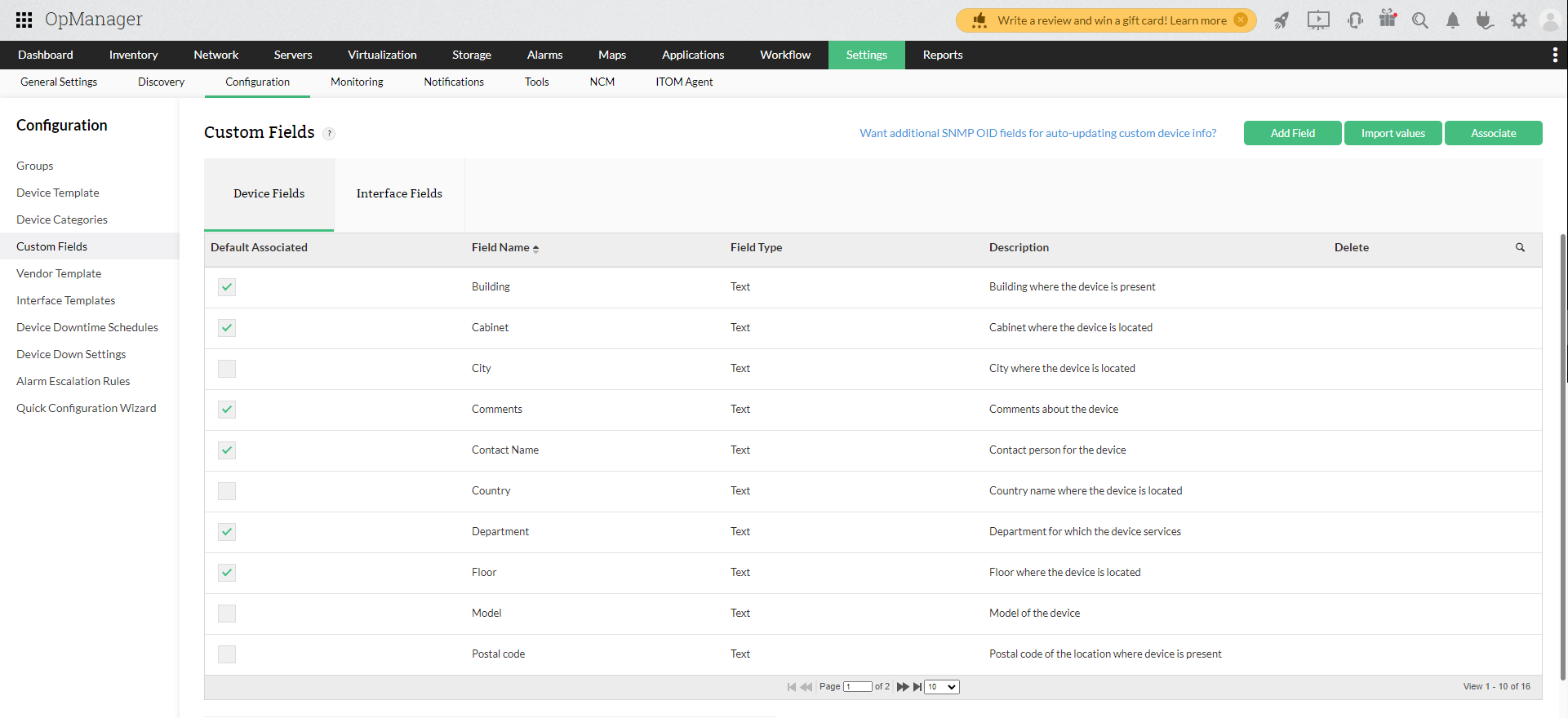The image size is (1568, 718).
Task: Uncheck the Building default associated checkbox
Action: 227,287
